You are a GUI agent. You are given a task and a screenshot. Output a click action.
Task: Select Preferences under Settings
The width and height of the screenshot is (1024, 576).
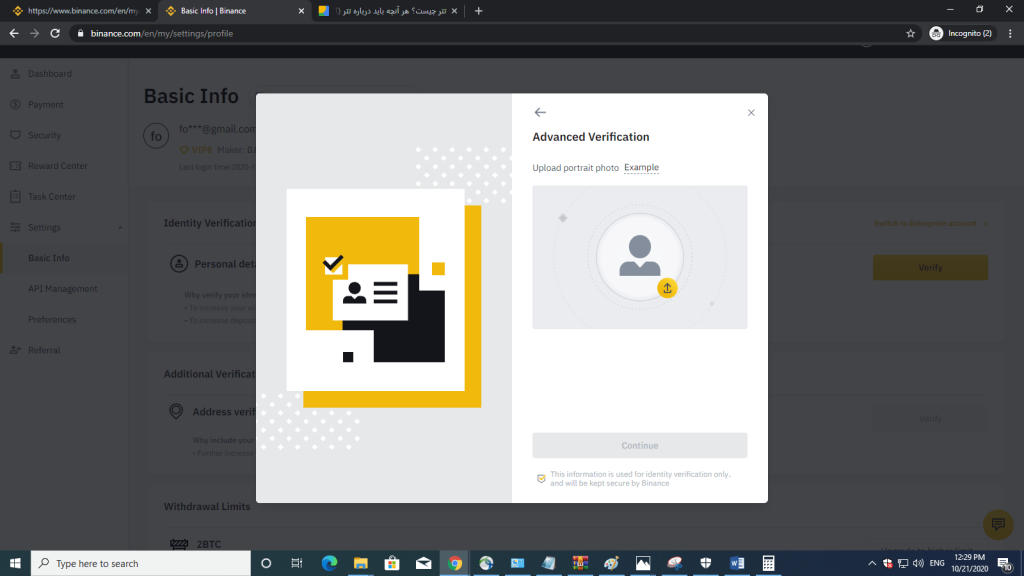pos(52,319)
